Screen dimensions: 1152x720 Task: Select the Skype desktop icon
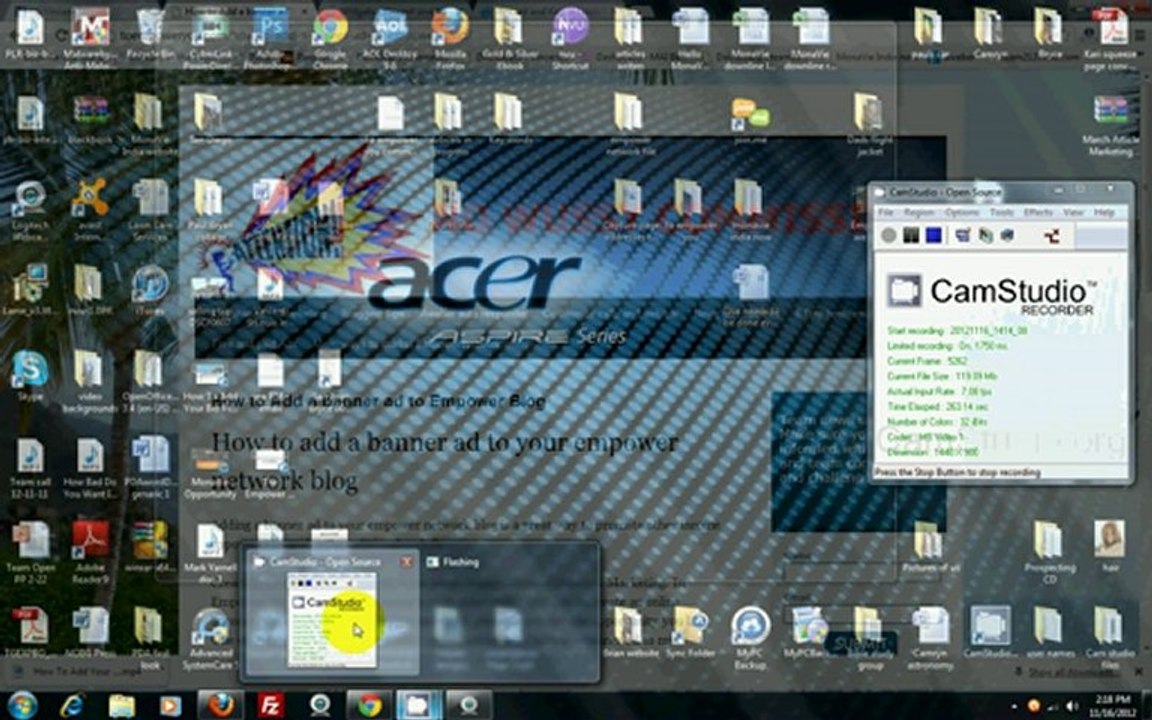click(30, 375)
